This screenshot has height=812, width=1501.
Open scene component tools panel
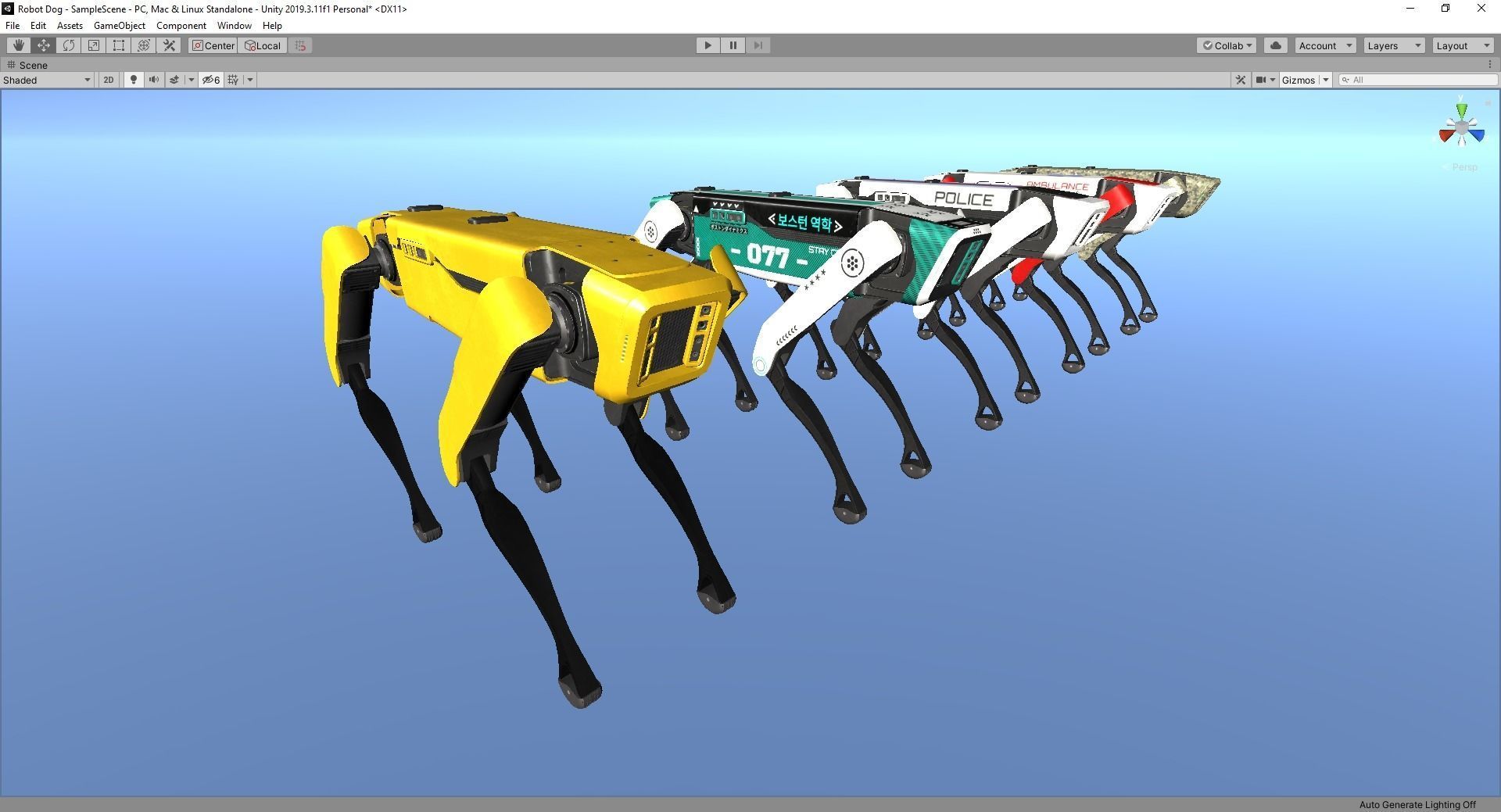pyautogui.click(x=1241, y=80)
